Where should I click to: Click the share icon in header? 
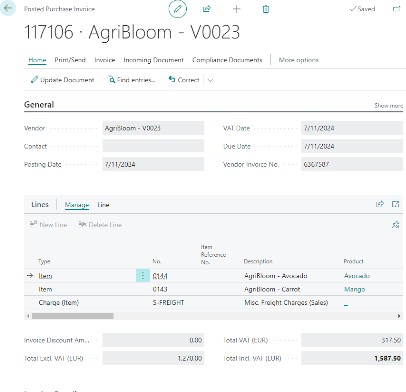tap(207, 9)
